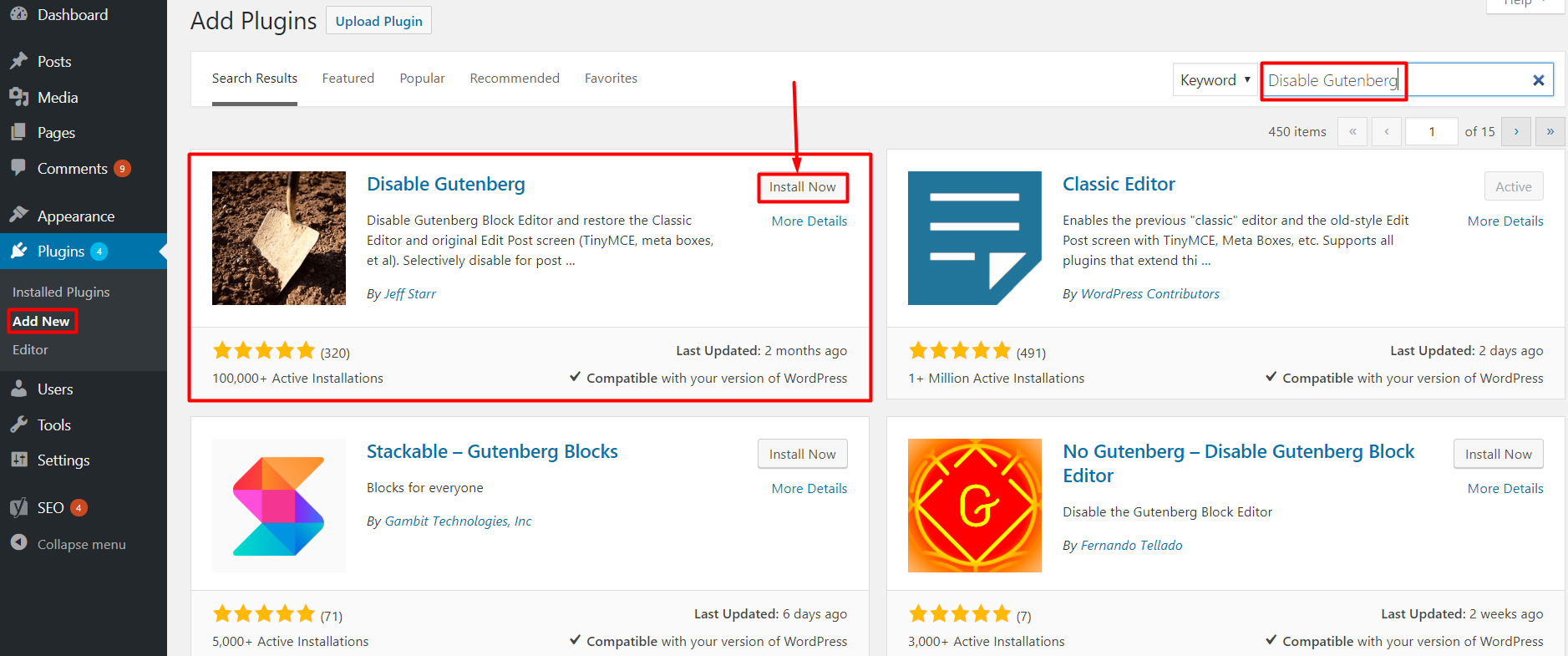Open Classic Editor plugin thumbnail
This screenshot has width=1568, height=656.
tap(975, 238)
